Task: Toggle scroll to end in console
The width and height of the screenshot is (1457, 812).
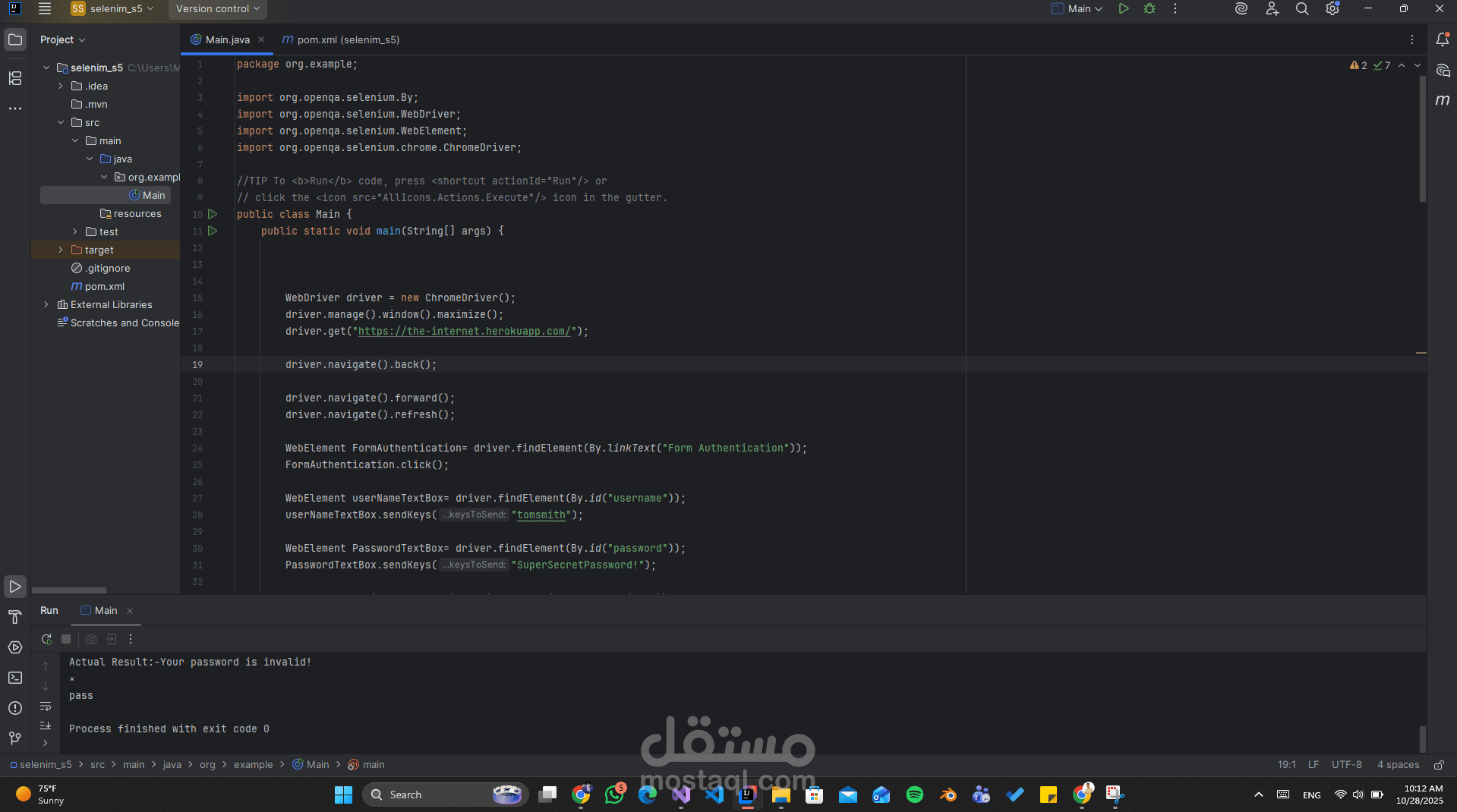Action: coord(46,725)
